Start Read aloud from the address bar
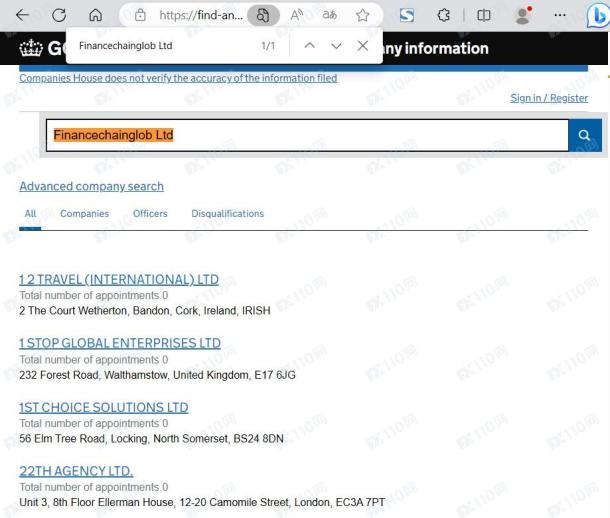 [297, 15]
